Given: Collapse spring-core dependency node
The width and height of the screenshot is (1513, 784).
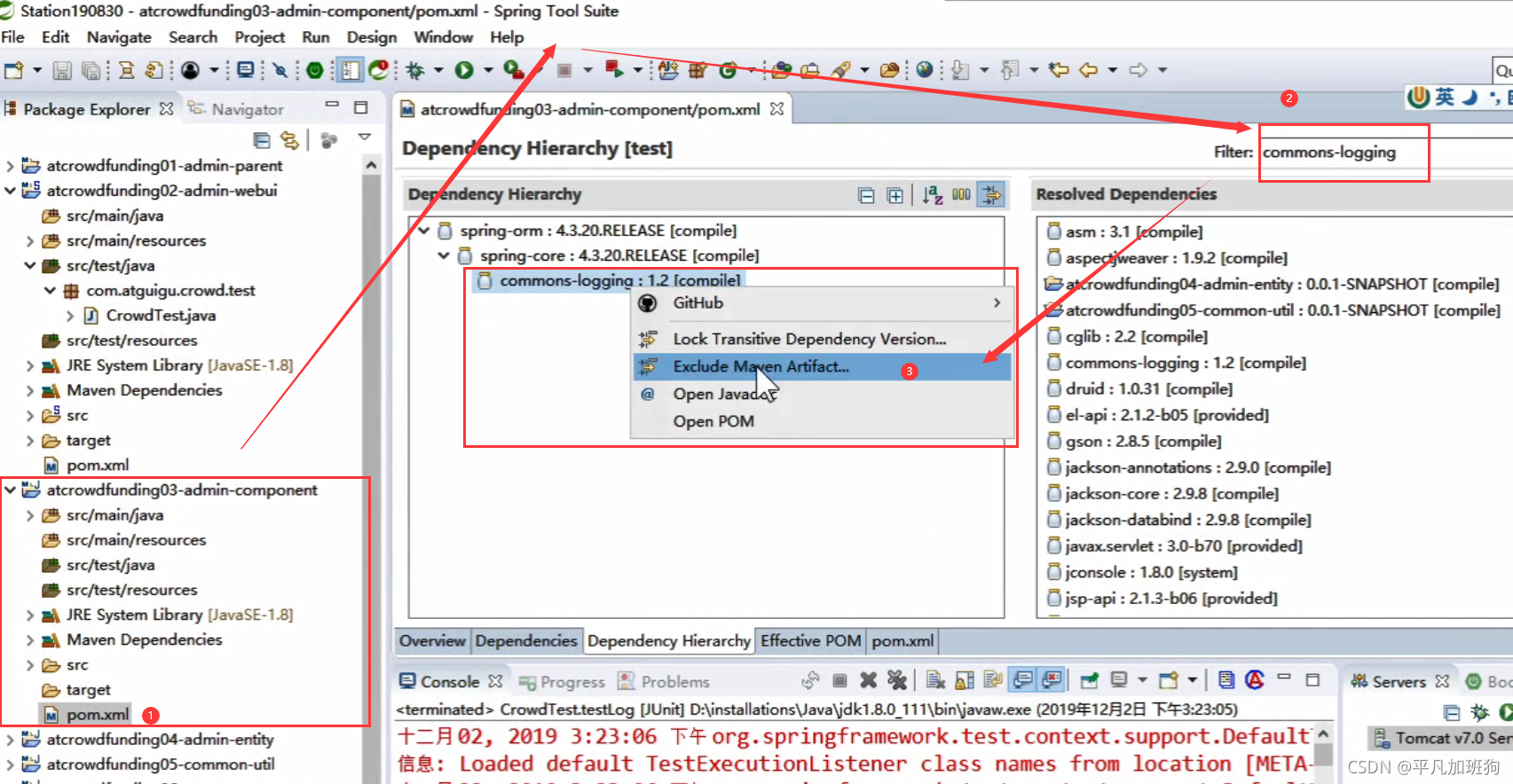Looking at the screenshot, I should pos(444,255).
